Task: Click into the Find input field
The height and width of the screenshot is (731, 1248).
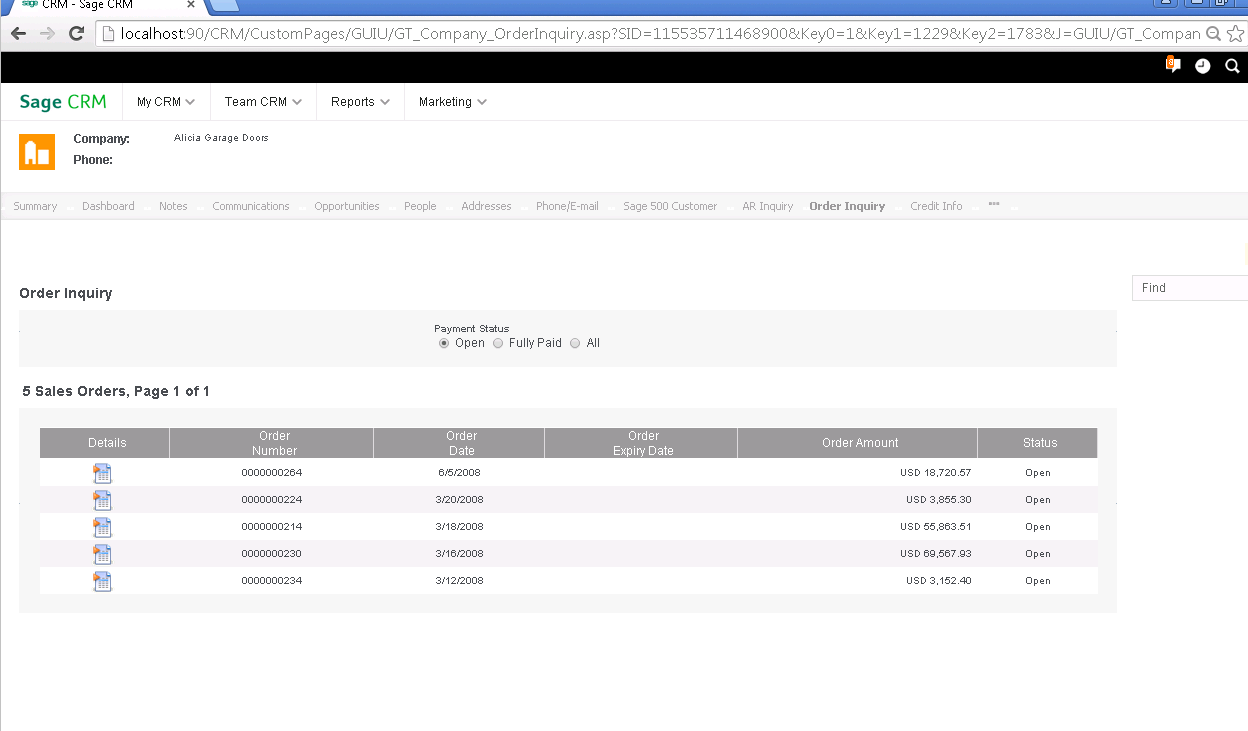Action: click(1190, 288)
